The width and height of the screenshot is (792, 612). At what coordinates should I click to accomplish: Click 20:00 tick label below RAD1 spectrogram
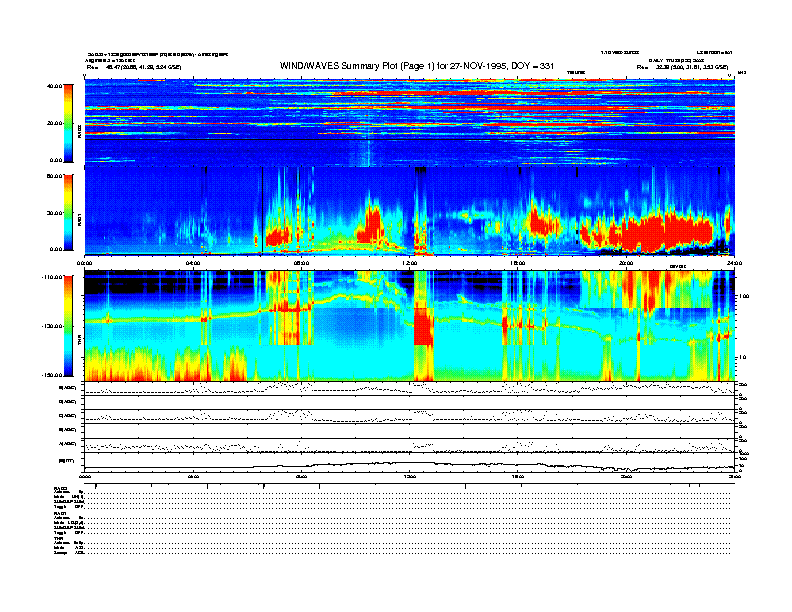click(626, 263)
